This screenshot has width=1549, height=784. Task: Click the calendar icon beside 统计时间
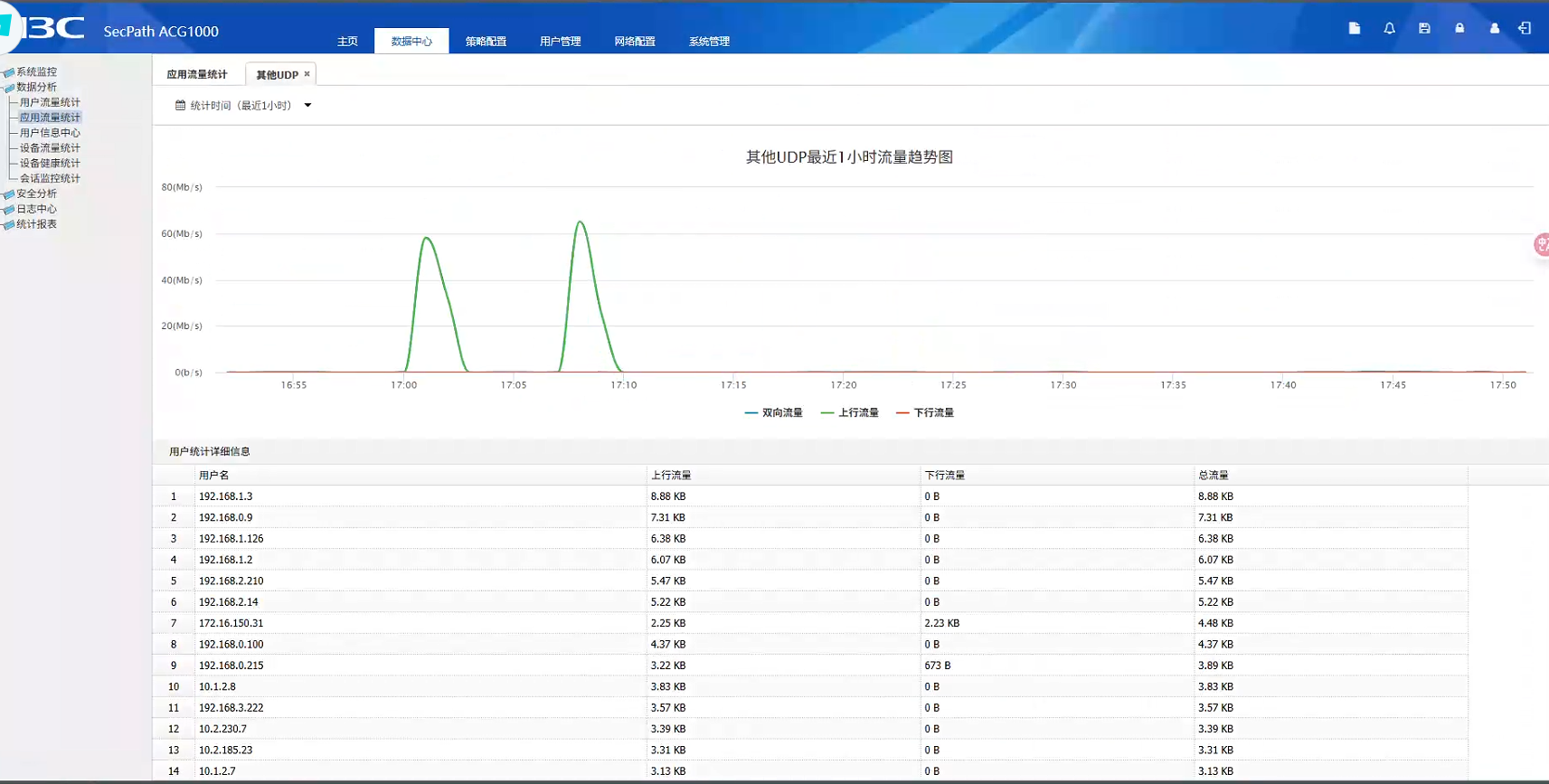pyautogui.click(x=180, y=106)
